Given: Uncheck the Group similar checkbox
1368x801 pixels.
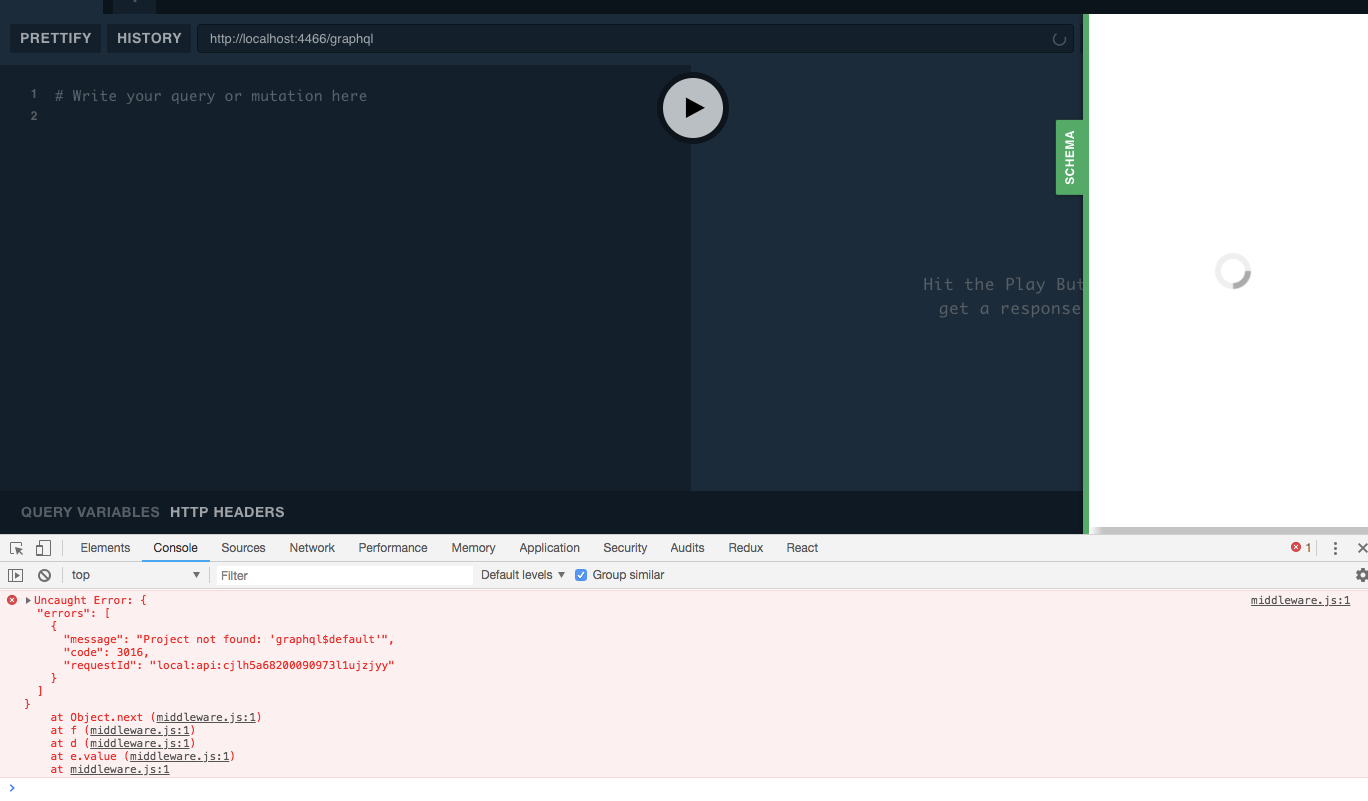Looking at the screenshot, I should (x=581, y=575).
